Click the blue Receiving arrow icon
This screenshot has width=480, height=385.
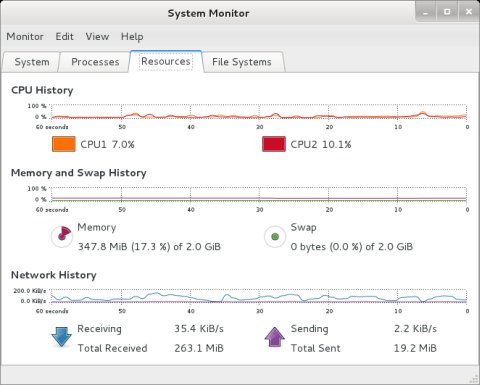[x=62, y=337]
